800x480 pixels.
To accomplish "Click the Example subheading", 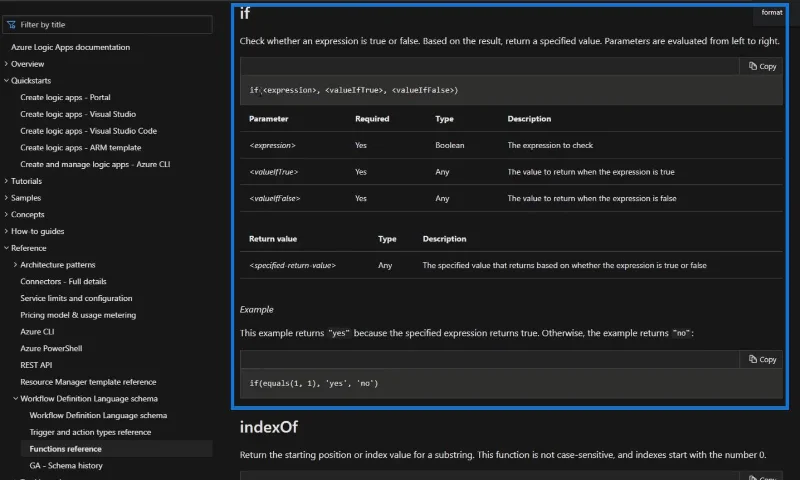I will tap(257, 310).
